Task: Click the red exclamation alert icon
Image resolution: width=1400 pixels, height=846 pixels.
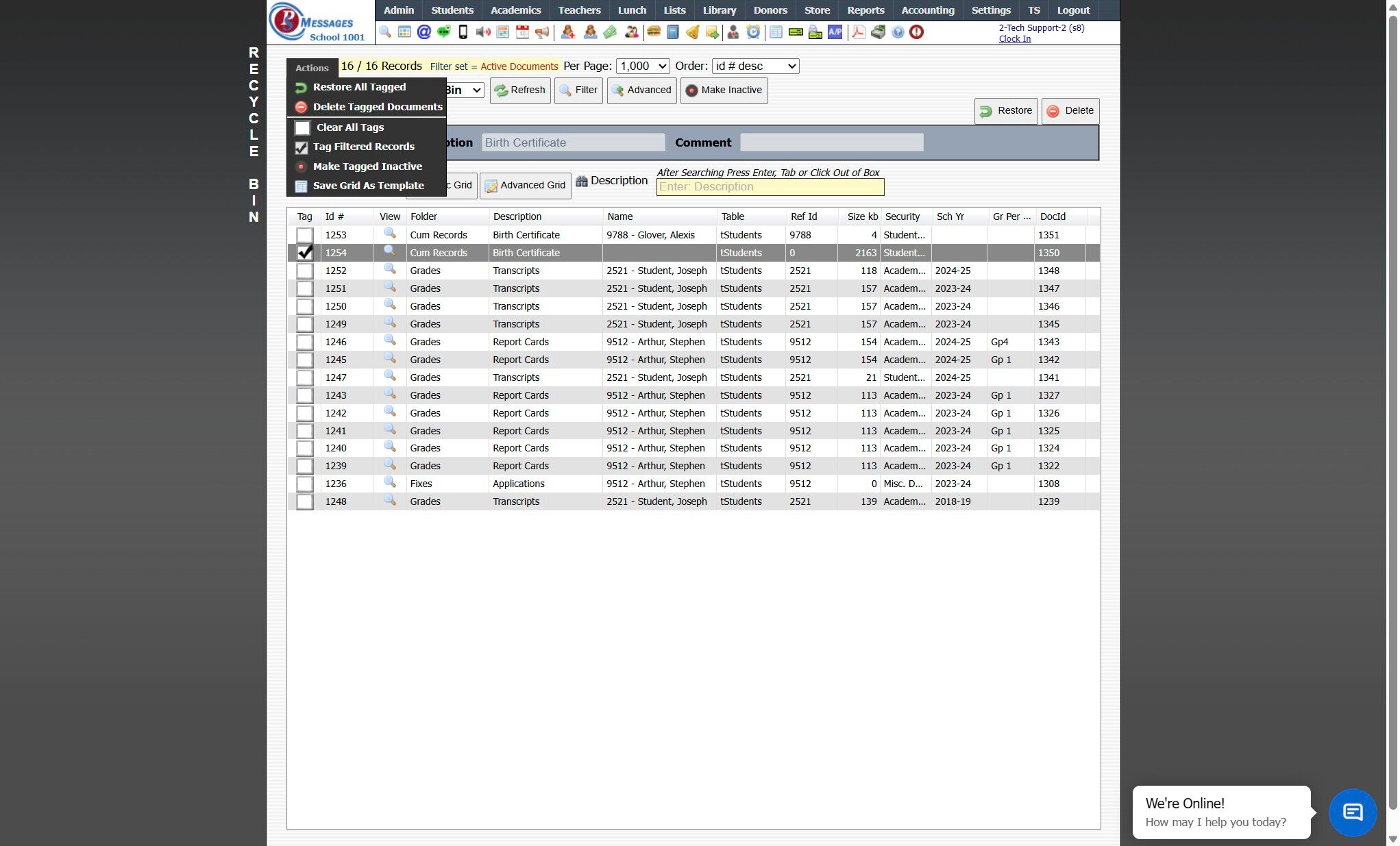Action: 916,32
